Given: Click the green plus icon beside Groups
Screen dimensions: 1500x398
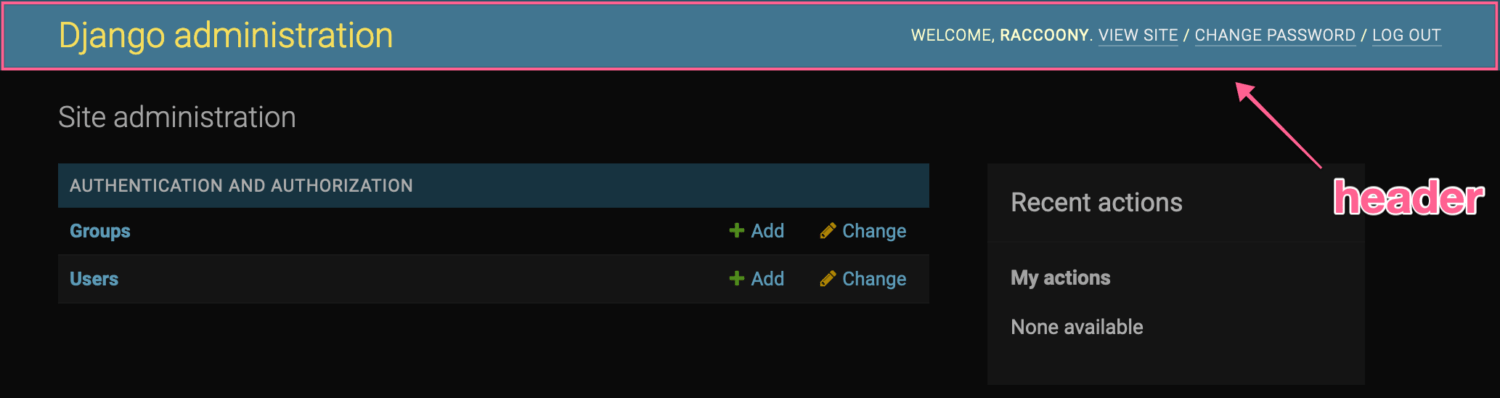Looking at the screenshot, I should tap(737, 231).
